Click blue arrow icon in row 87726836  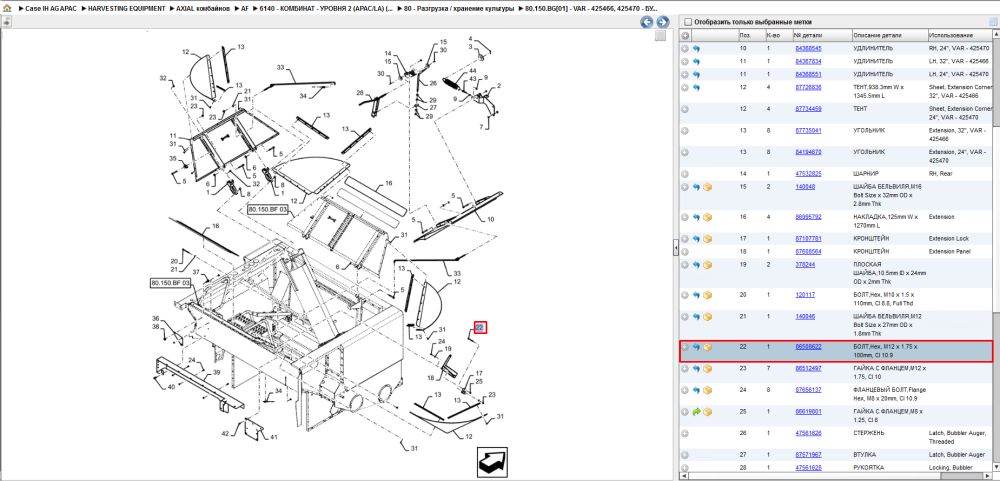tap(696, 87)
